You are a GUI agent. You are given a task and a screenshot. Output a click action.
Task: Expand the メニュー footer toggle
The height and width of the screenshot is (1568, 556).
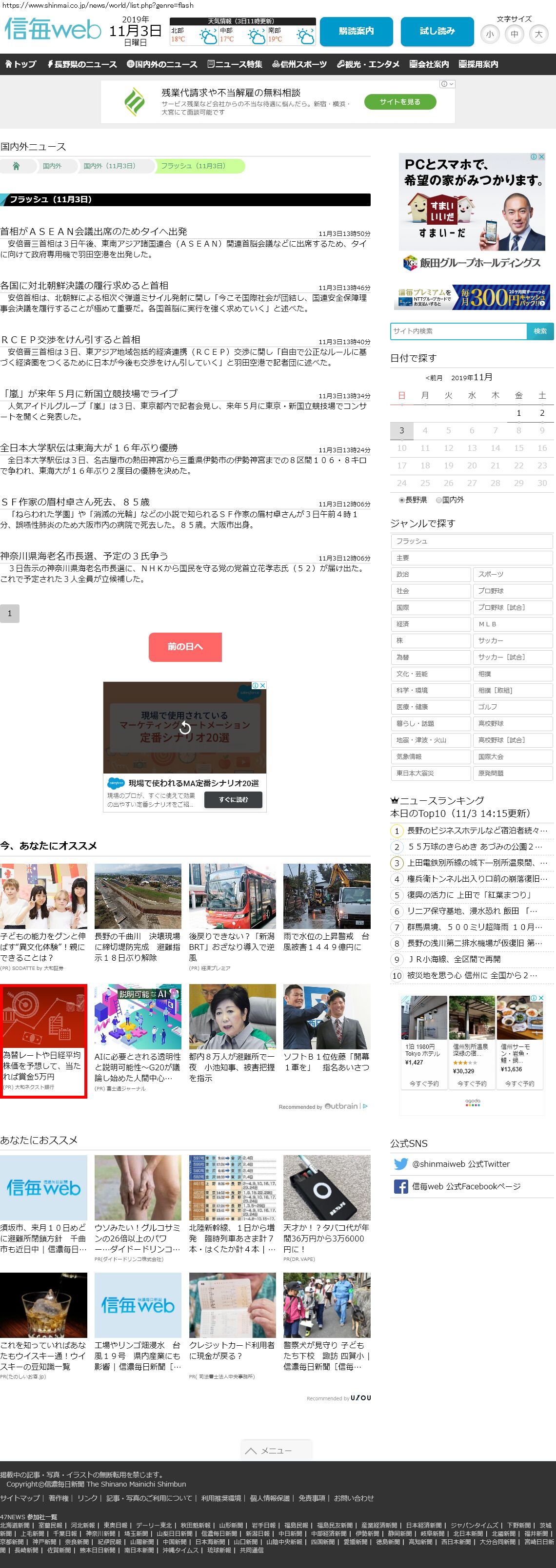tap(276, 1451)
